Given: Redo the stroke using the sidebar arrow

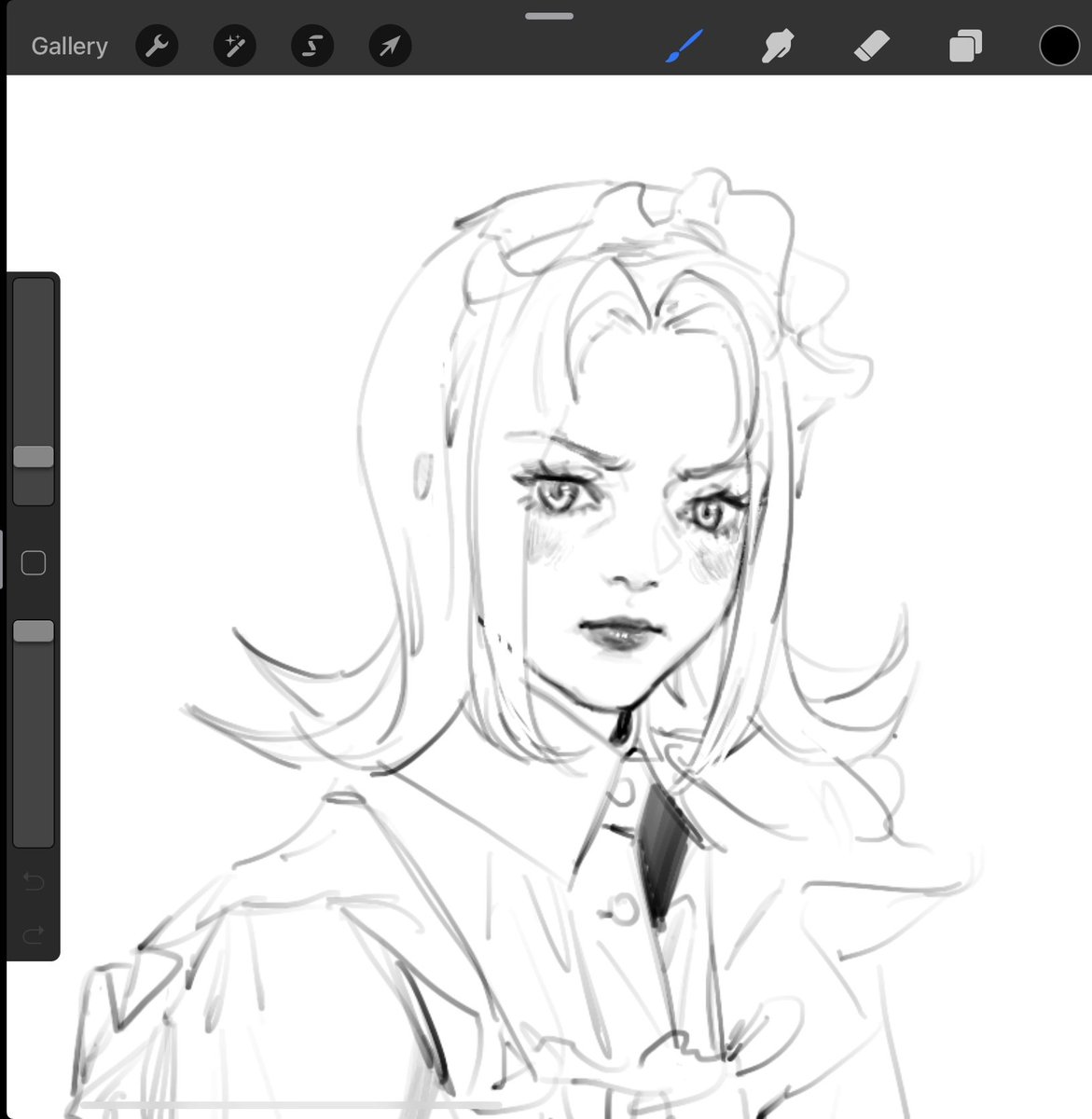Looking at the screenshot, I should 34,934.
